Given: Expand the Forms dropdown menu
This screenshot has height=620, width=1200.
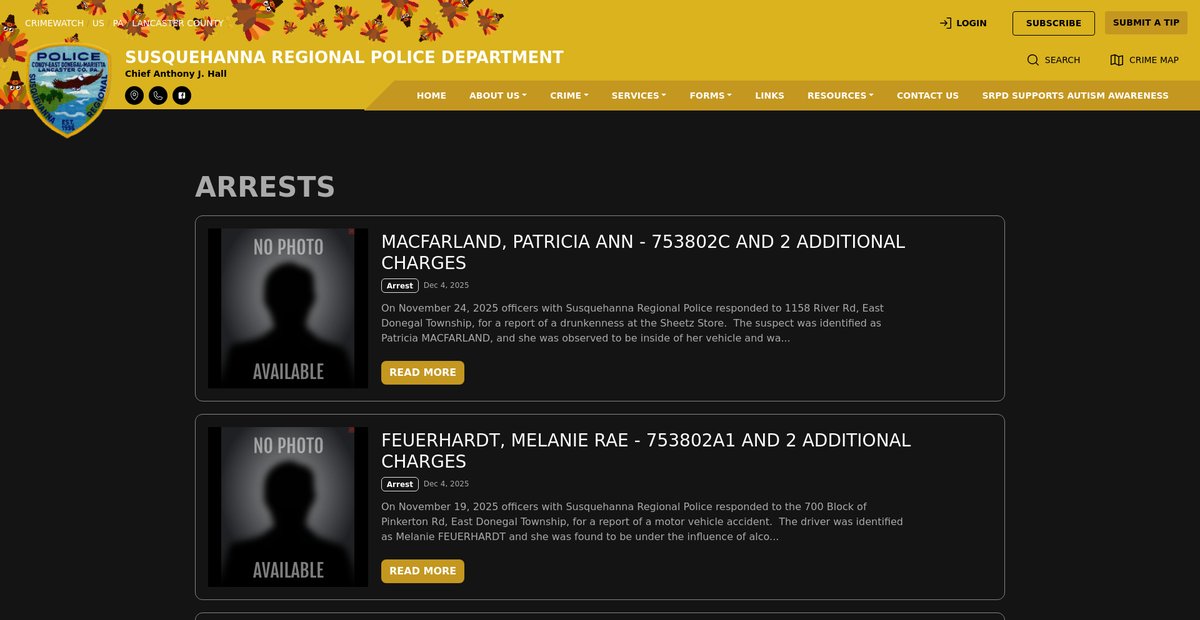Looking at the screenshot, I should click(x=710, y=96).
